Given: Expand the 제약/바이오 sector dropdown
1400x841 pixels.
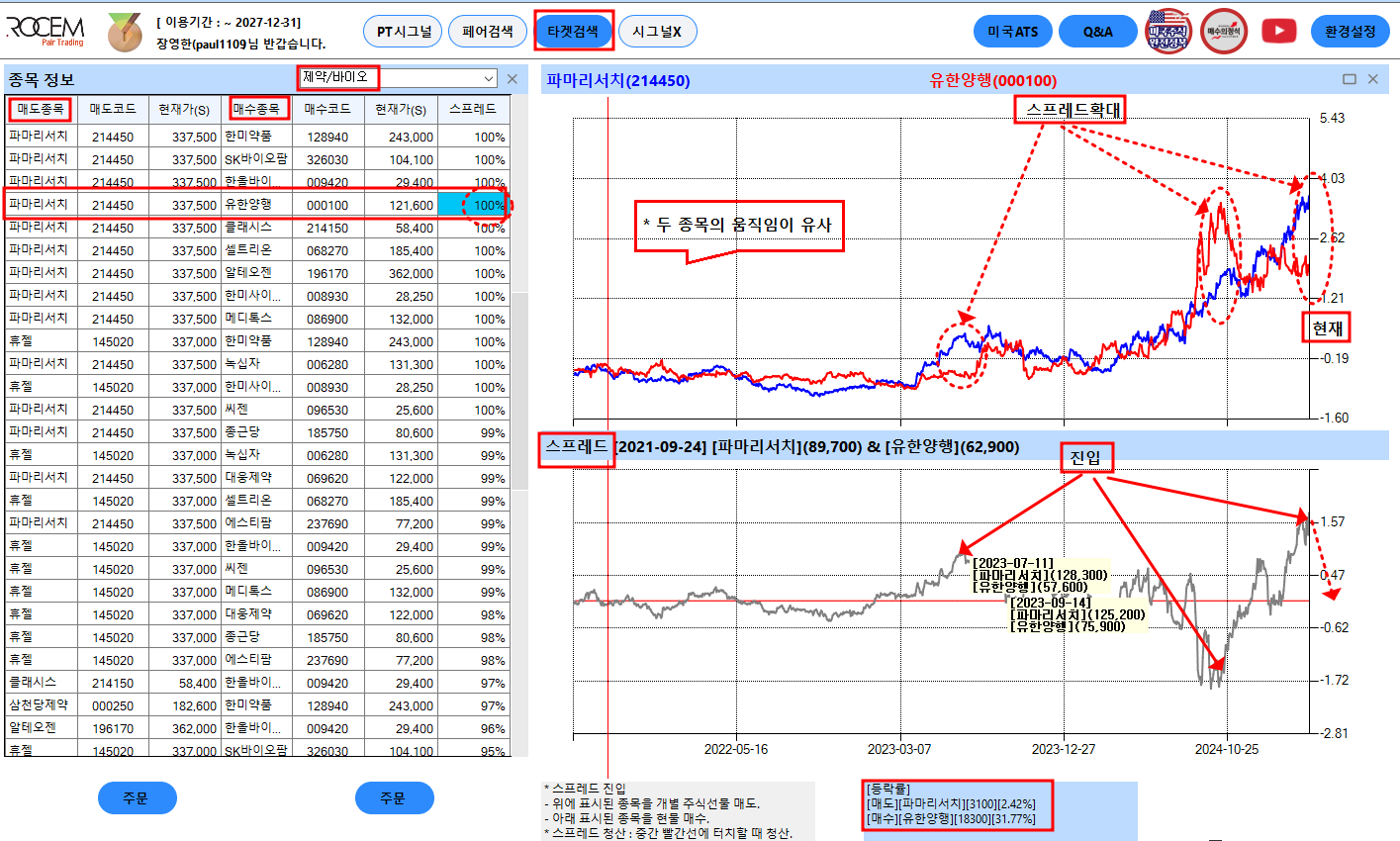Looking at the screenshot, I should pos(490,77).
